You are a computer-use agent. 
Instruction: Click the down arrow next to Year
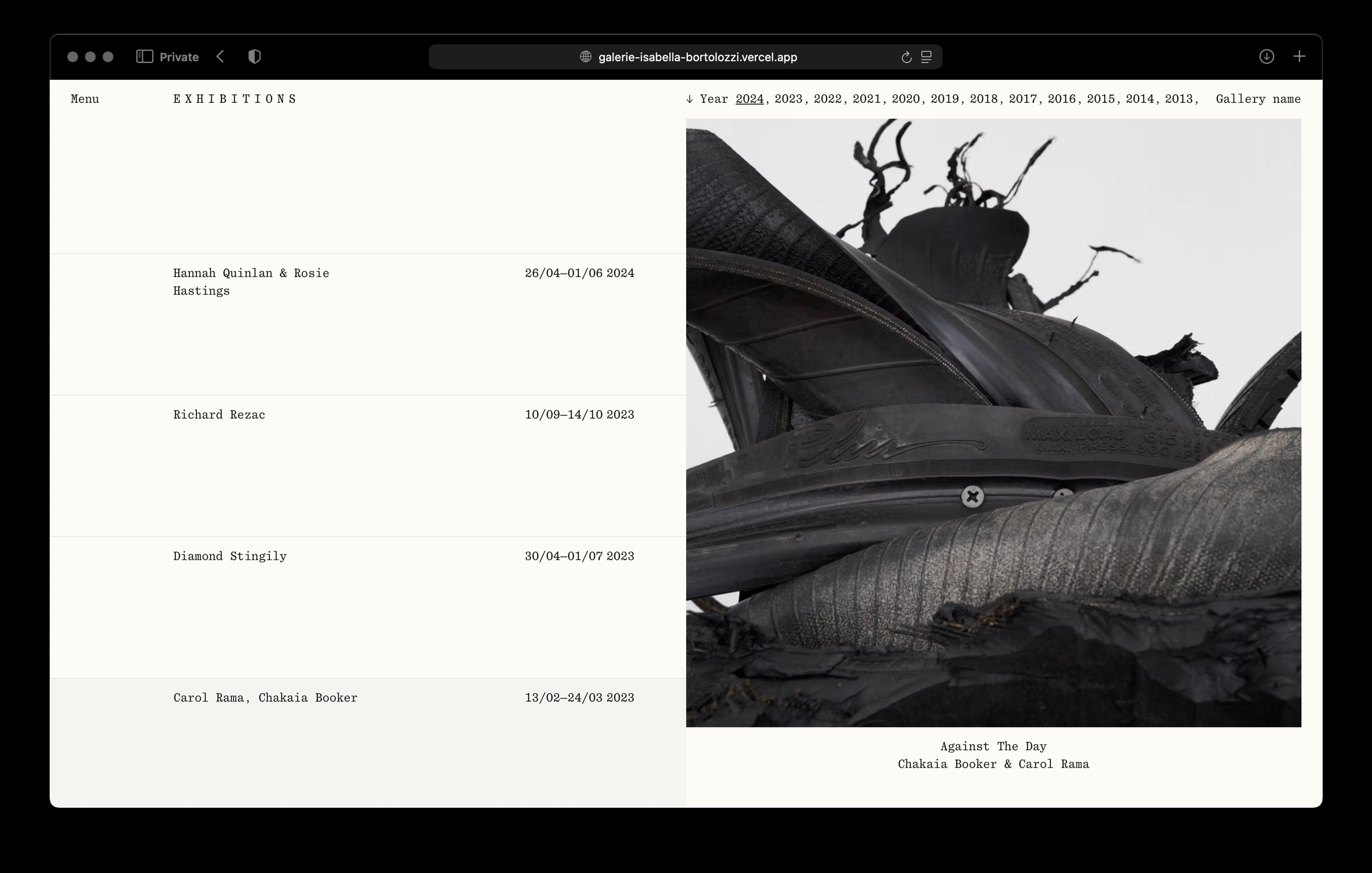pos(690,99)
